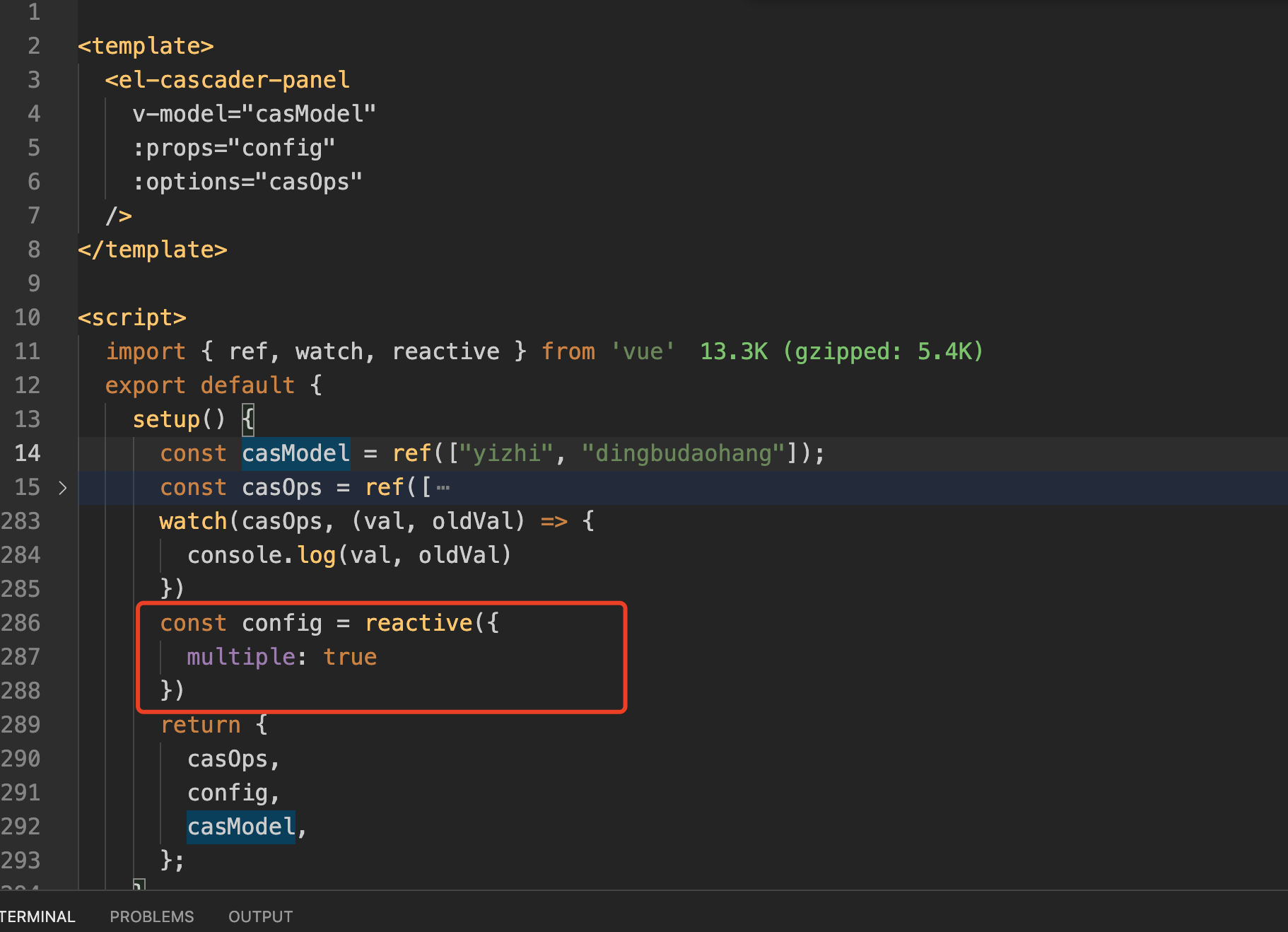
Task: Click the "yizhi" string literal
Action: point(506,453)
